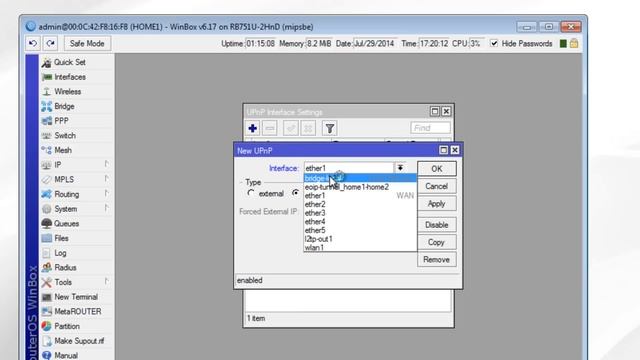Click the Copy button in the New UPnP dialog
Screen dimensions: 640x360
click(x=437, y=242)
